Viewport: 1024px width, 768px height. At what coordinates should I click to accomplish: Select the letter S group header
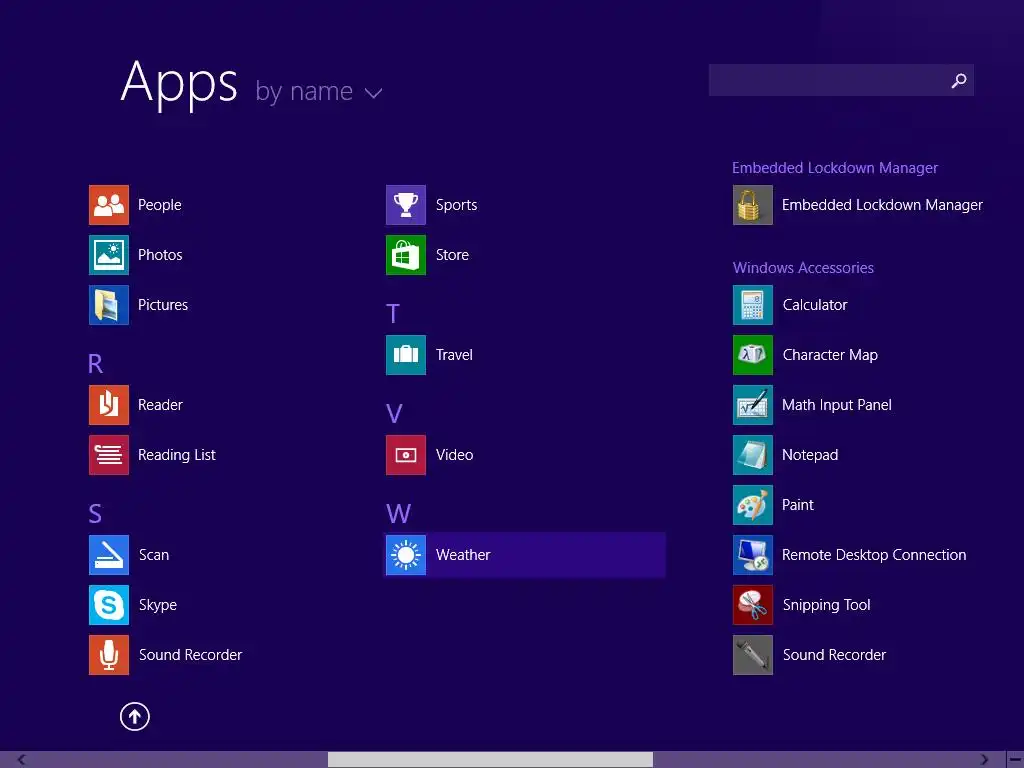[x=95, y=514]
